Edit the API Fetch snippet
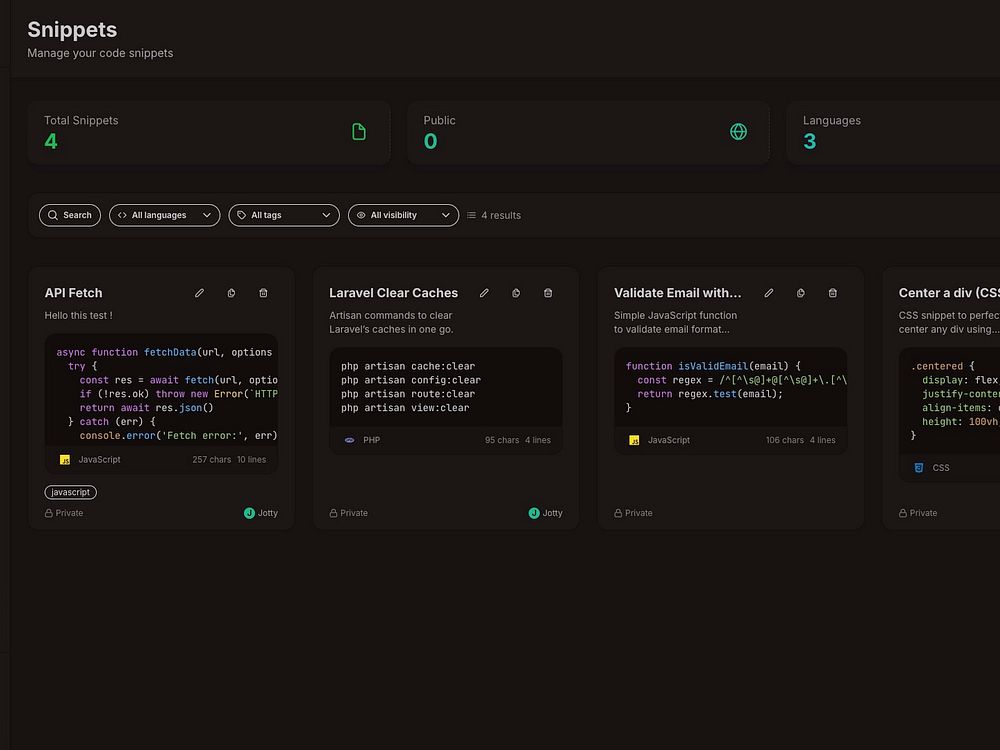 tap(200, 293)
